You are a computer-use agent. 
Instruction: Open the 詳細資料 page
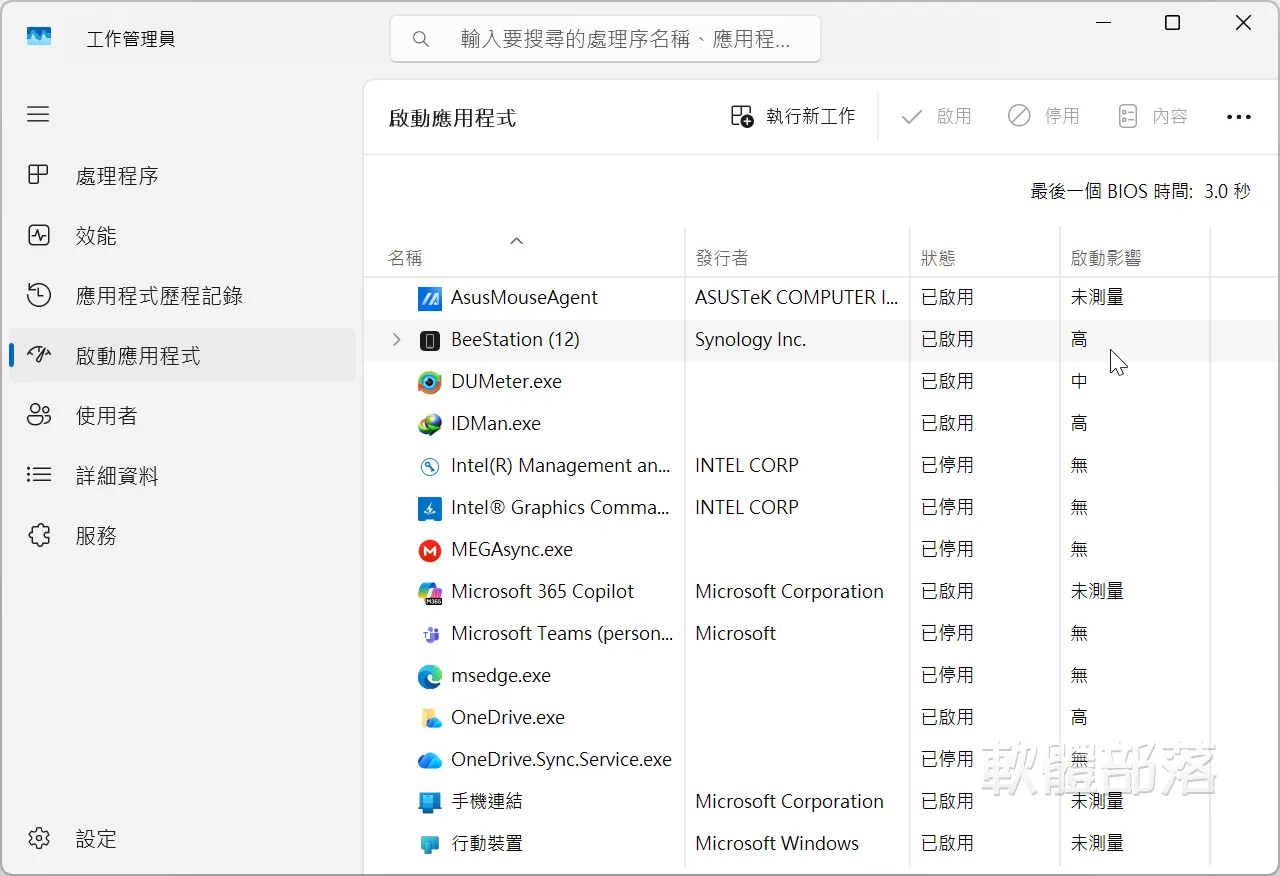pos(182,476)
